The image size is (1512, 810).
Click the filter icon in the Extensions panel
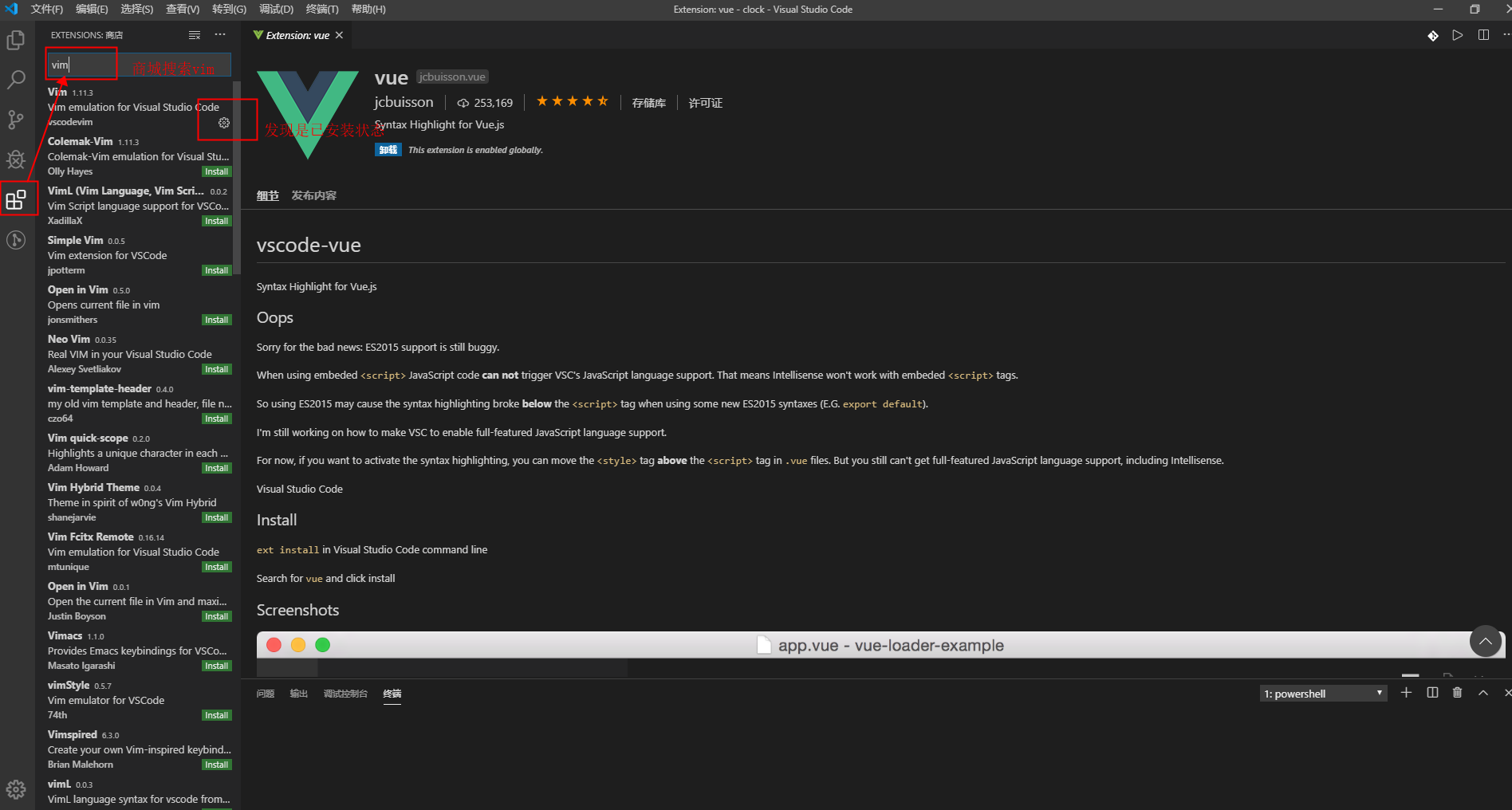pos(194,34)
